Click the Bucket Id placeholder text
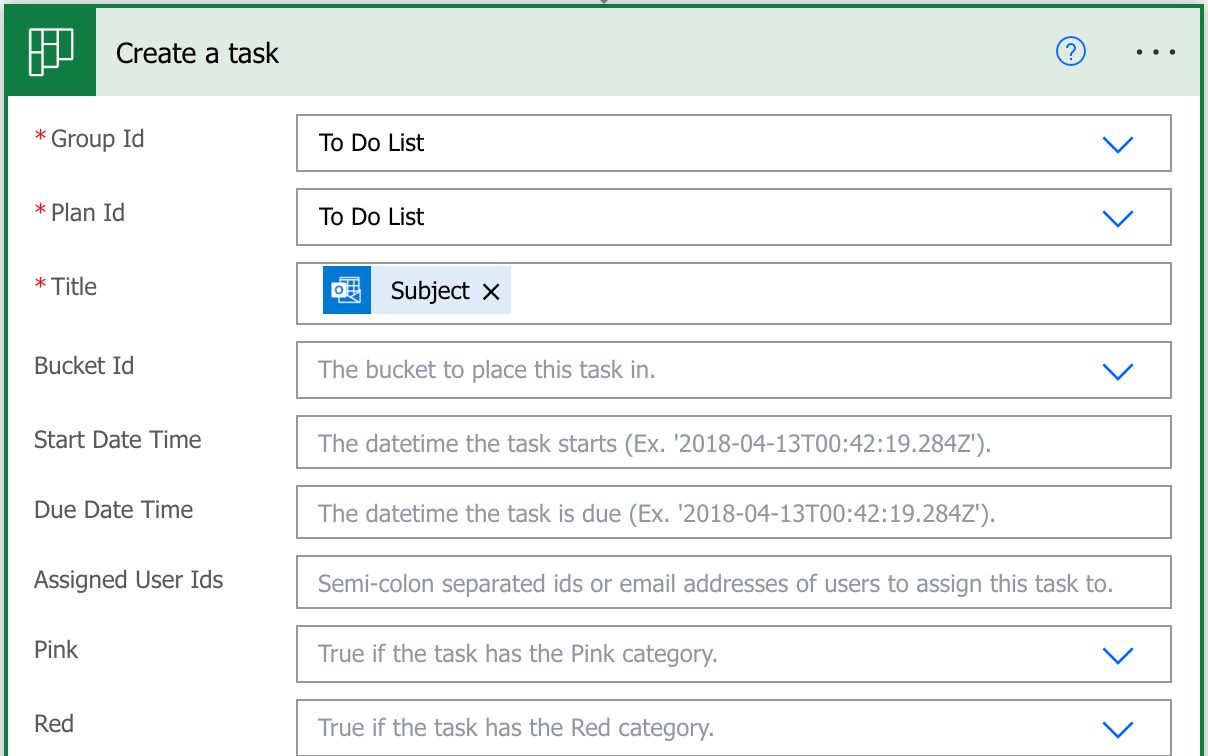1208x756 pixels. pos(487,370)
